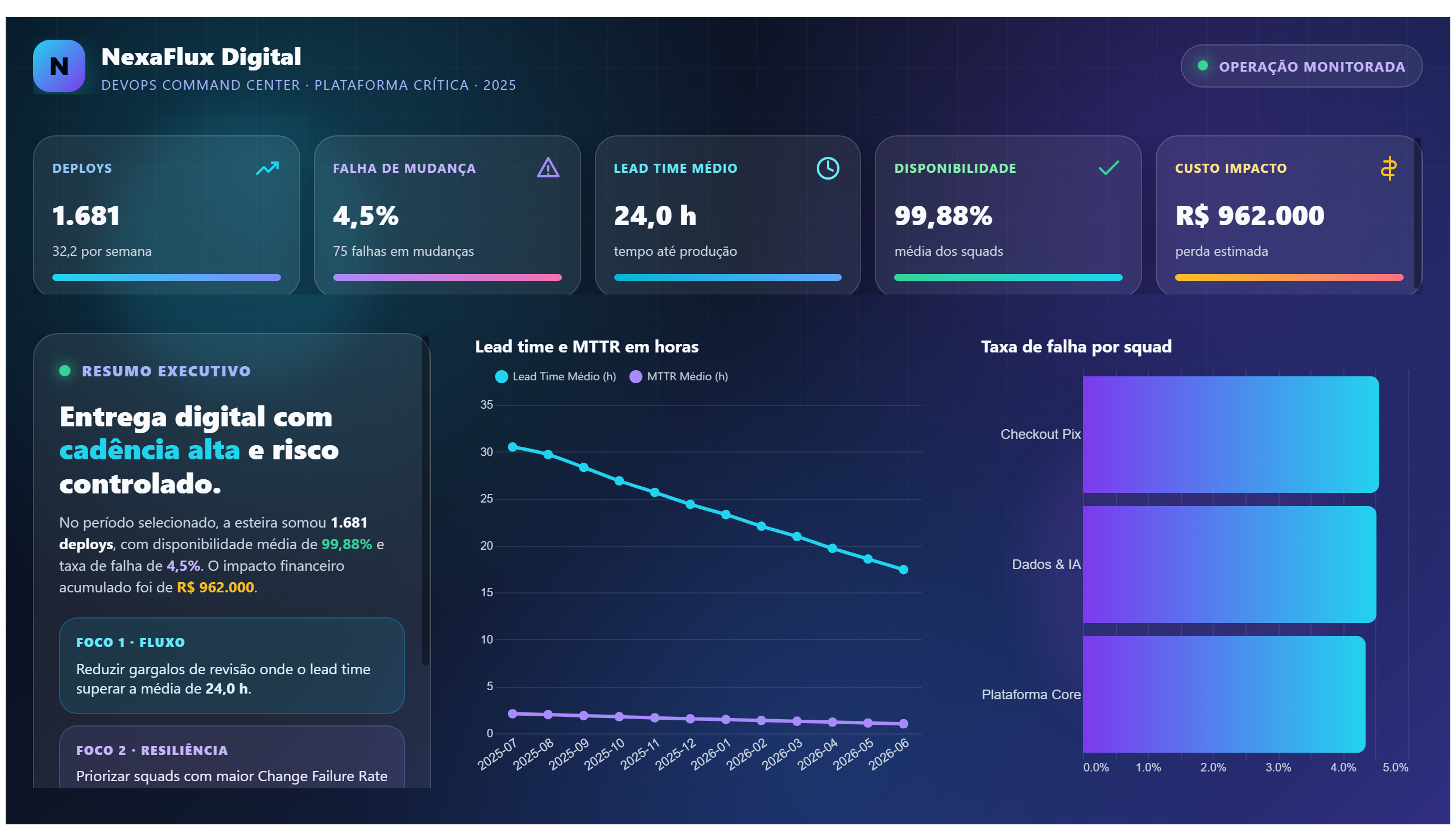This screenshot has width=1456, height=830.
Task: Click the Dados & IA axis label
Action: coord(1046,565)
